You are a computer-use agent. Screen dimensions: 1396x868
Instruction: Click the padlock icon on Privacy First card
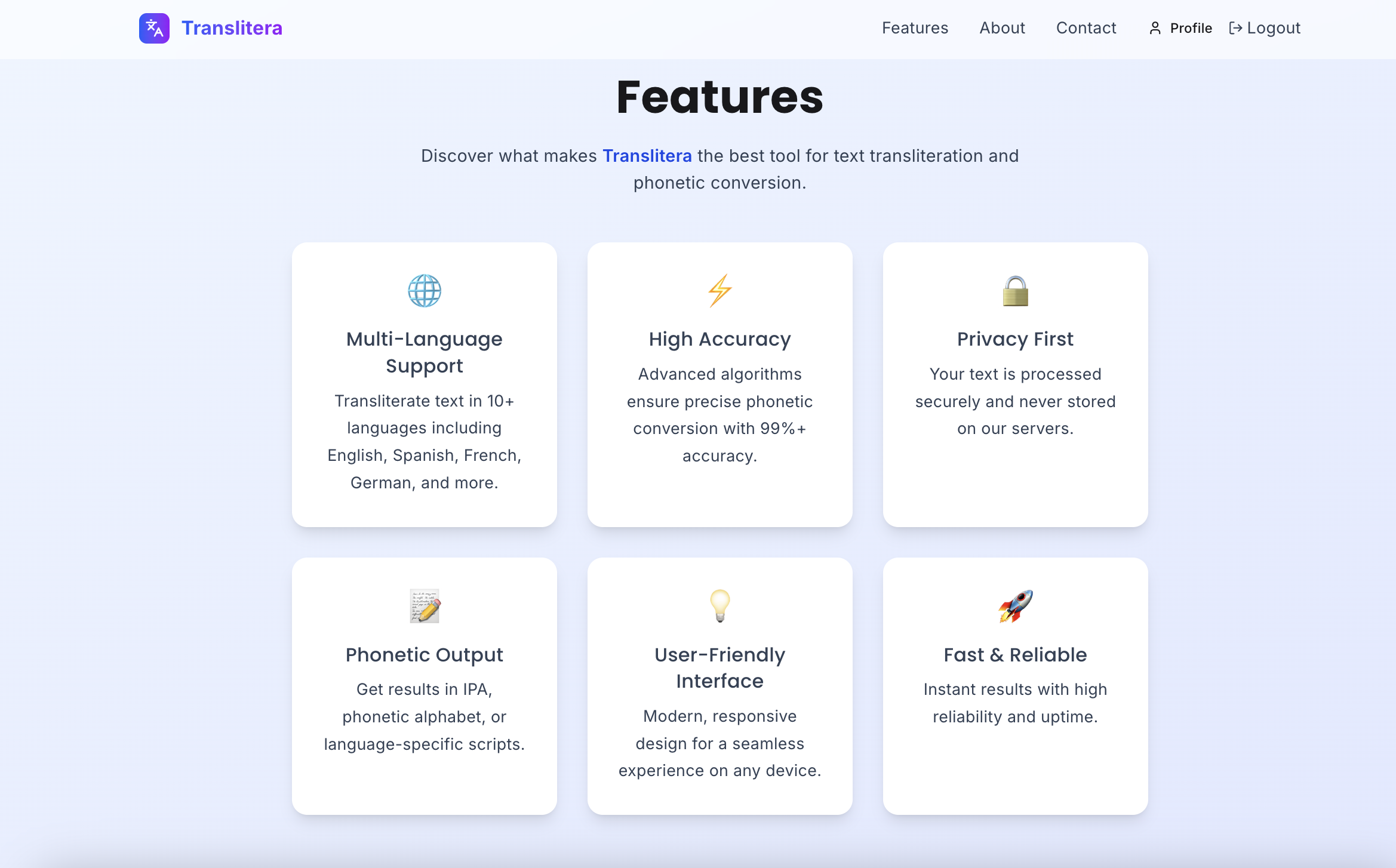pos(1015,291)
